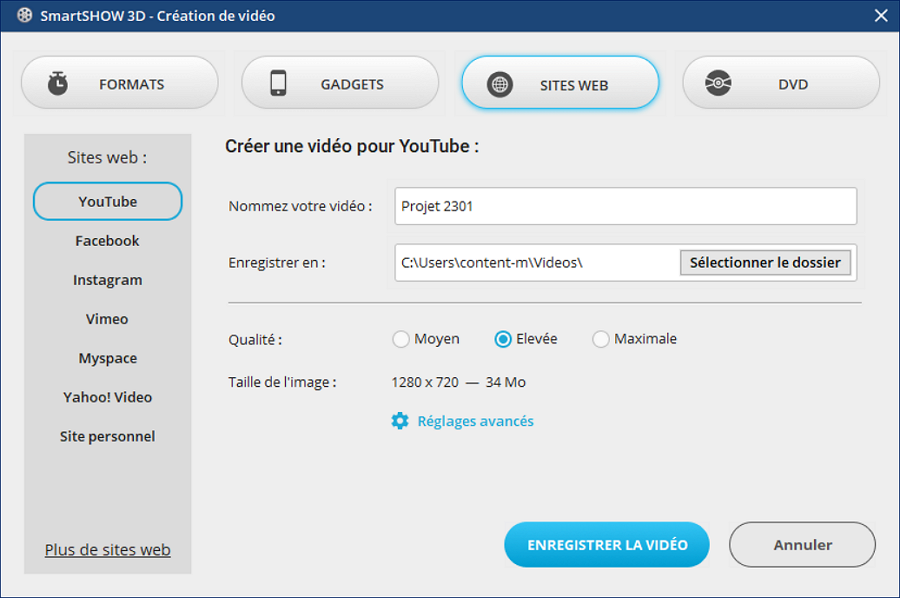Click the smartphone icon on GADGETS tab

pyautogui.click(x=278, y=83)
